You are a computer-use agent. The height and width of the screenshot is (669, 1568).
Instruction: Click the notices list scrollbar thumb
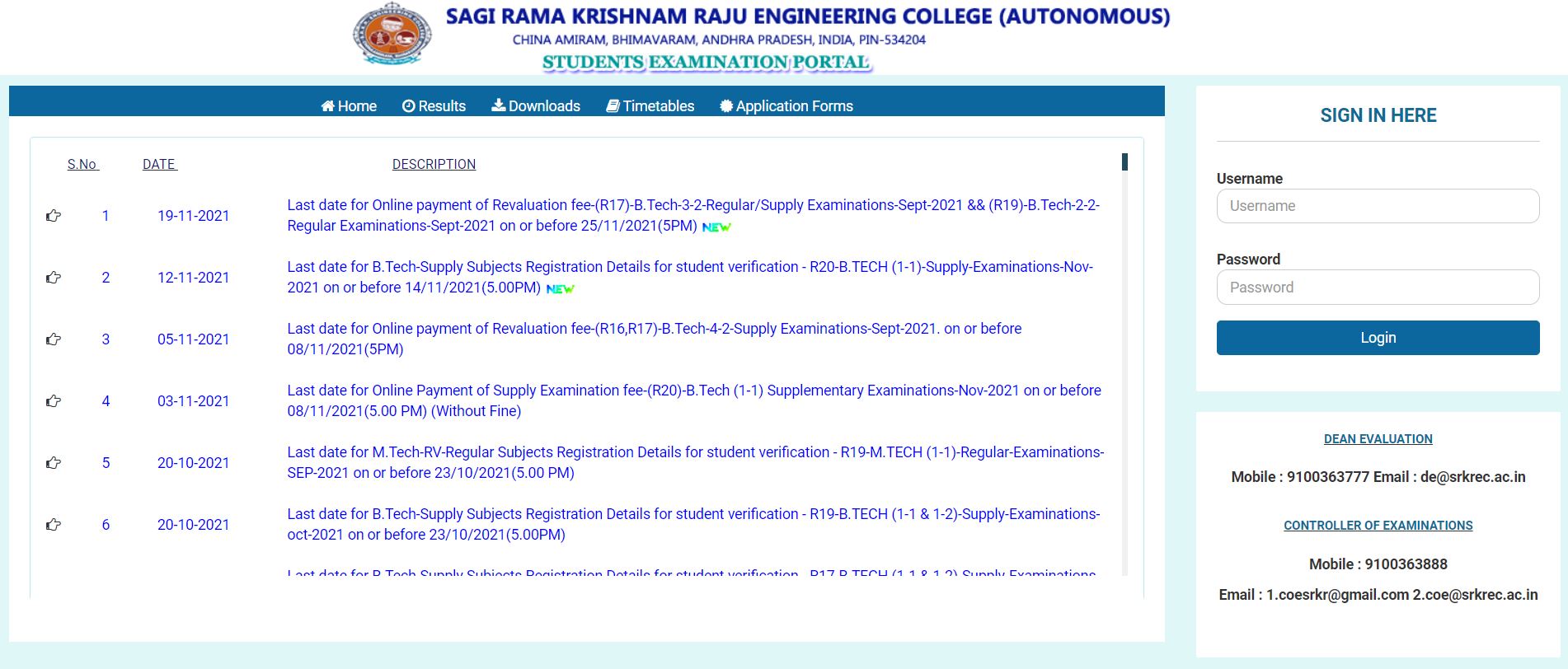click(x=1124, y=162)
